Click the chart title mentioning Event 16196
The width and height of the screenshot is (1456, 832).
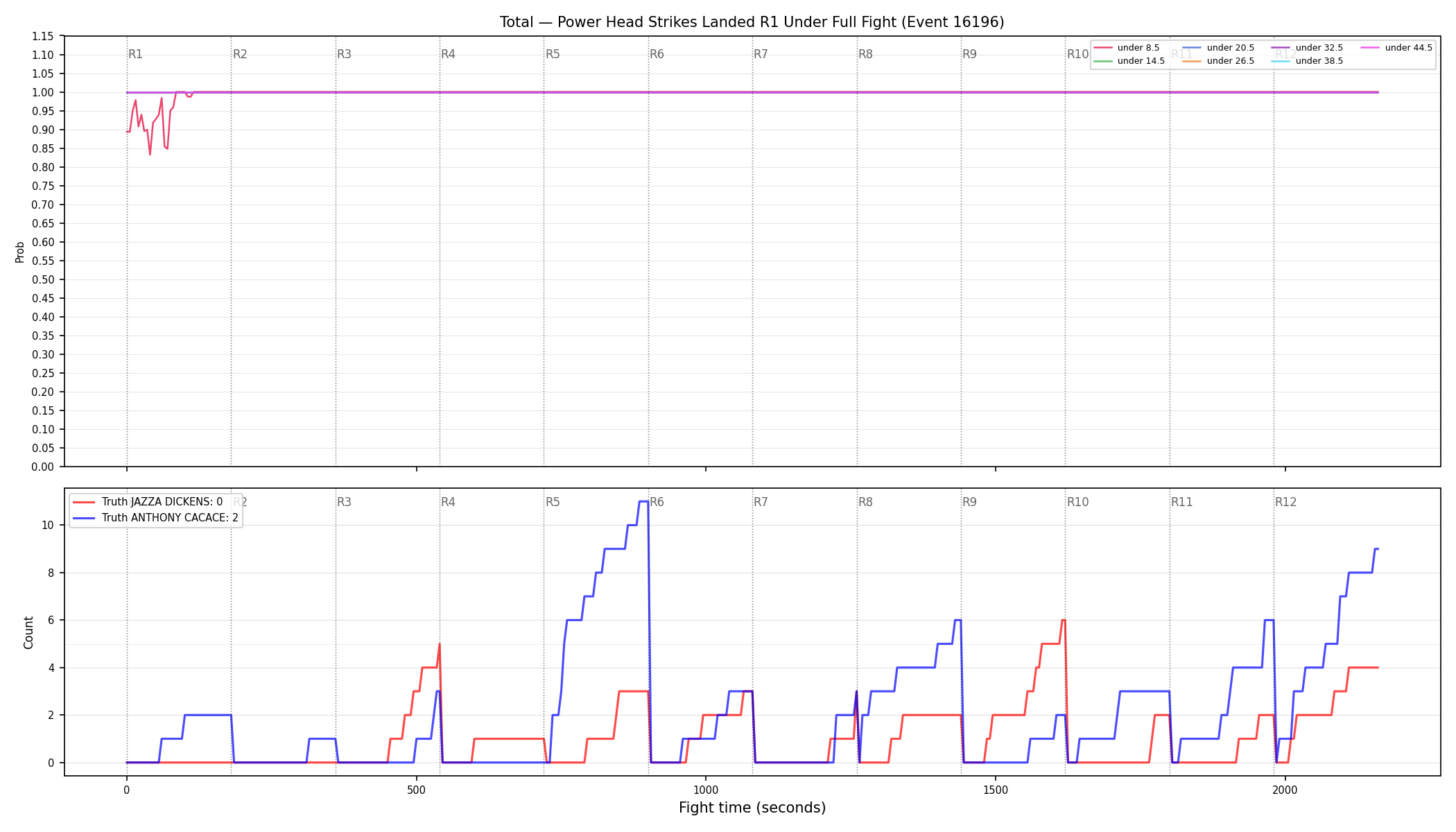click(752, 22)
